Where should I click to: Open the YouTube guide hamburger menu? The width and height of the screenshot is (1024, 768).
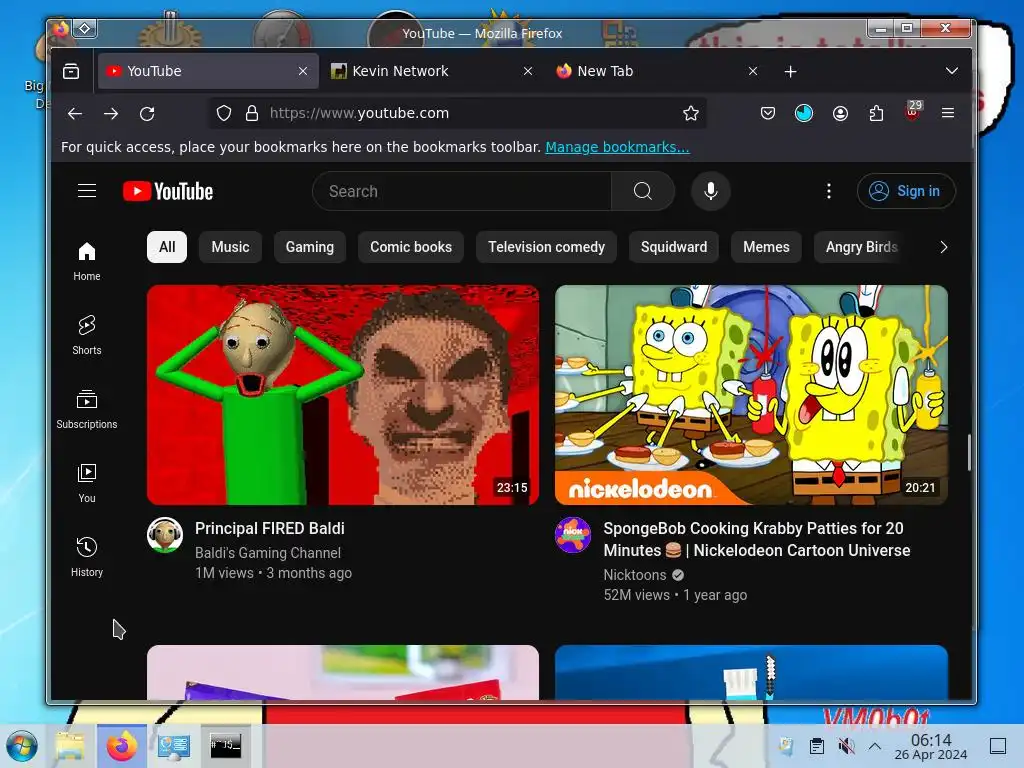[87, 191]
